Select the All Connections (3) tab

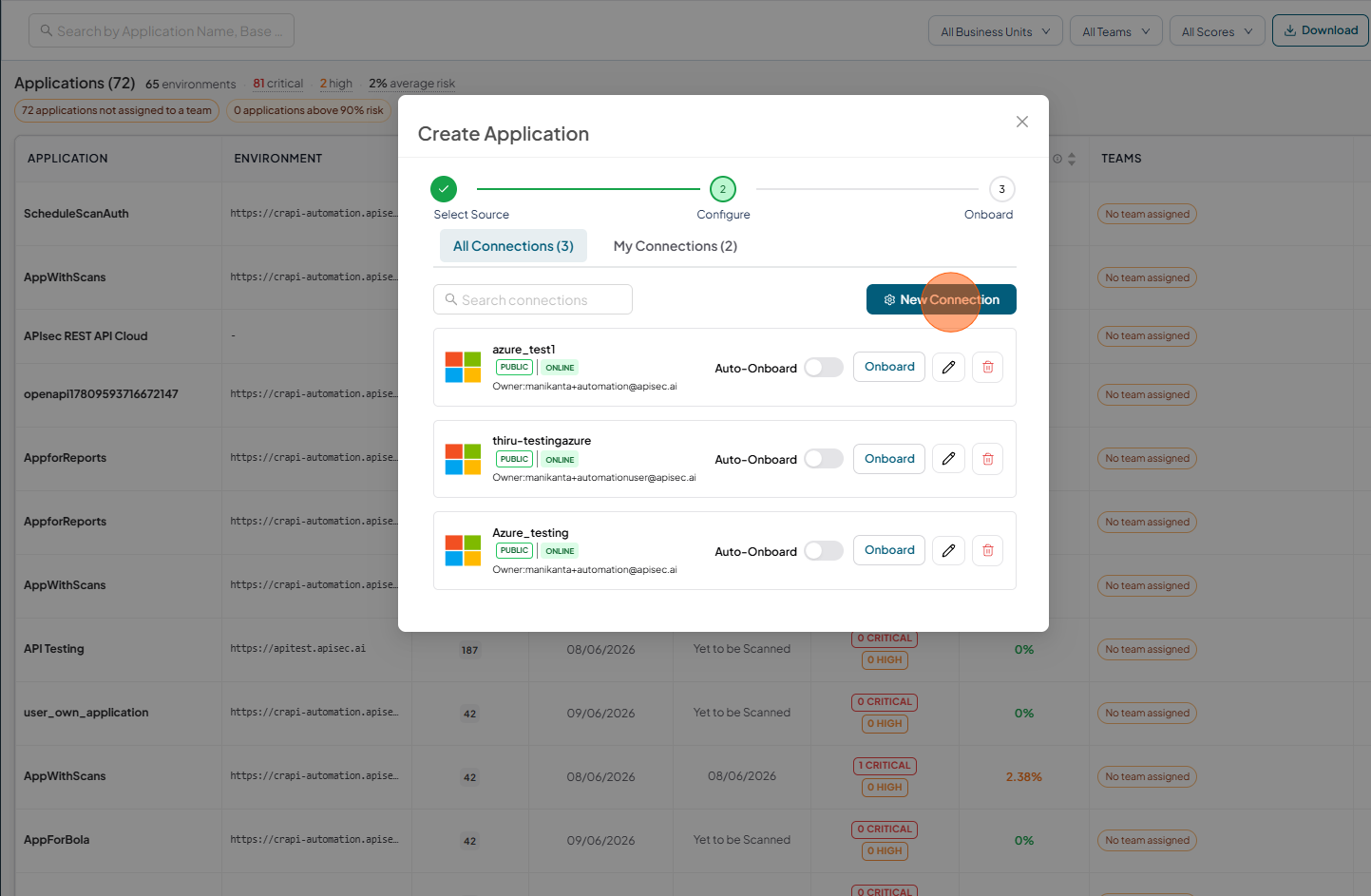tap(513, 246)
